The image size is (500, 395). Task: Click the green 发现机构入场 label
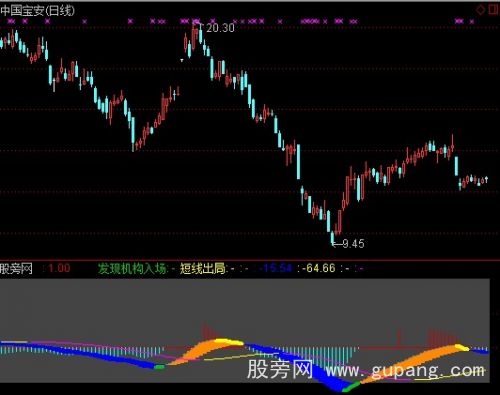pyautogui.click(x=132, y=268)
